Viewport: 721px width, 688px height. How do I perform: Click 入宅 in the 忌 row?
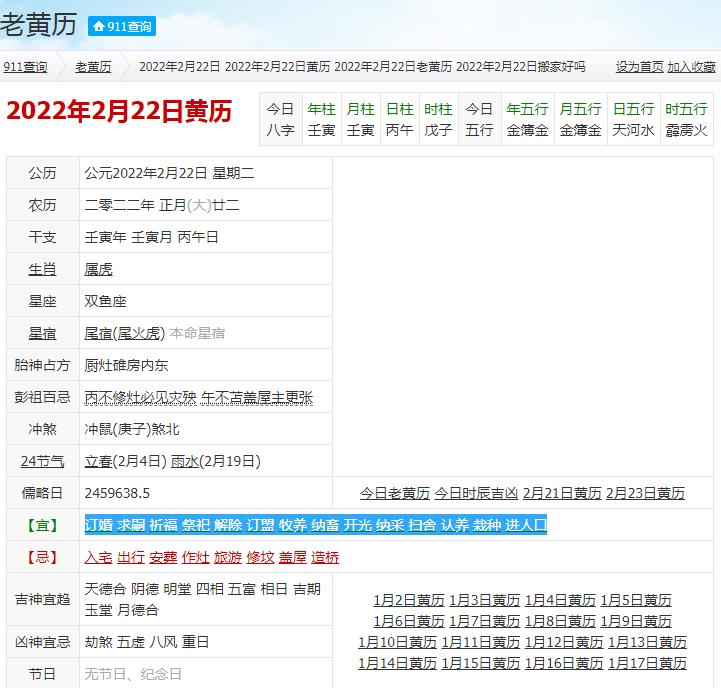click(x=98, y=557)
